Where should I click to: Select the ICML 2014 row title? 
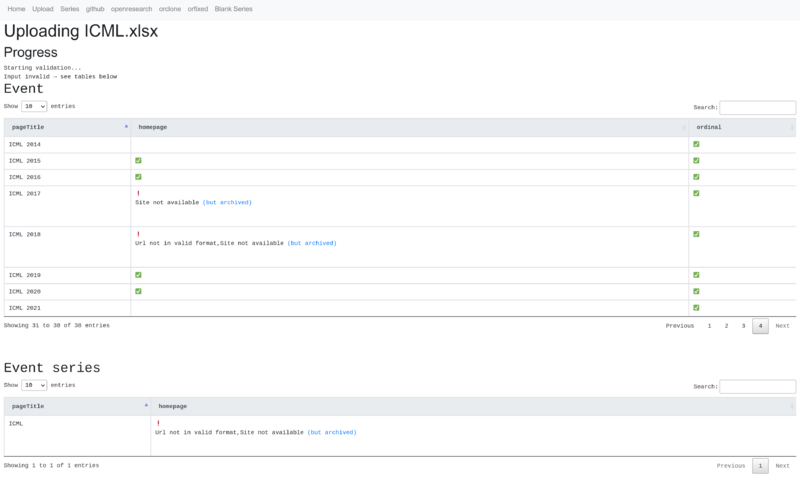pos(24,145)
